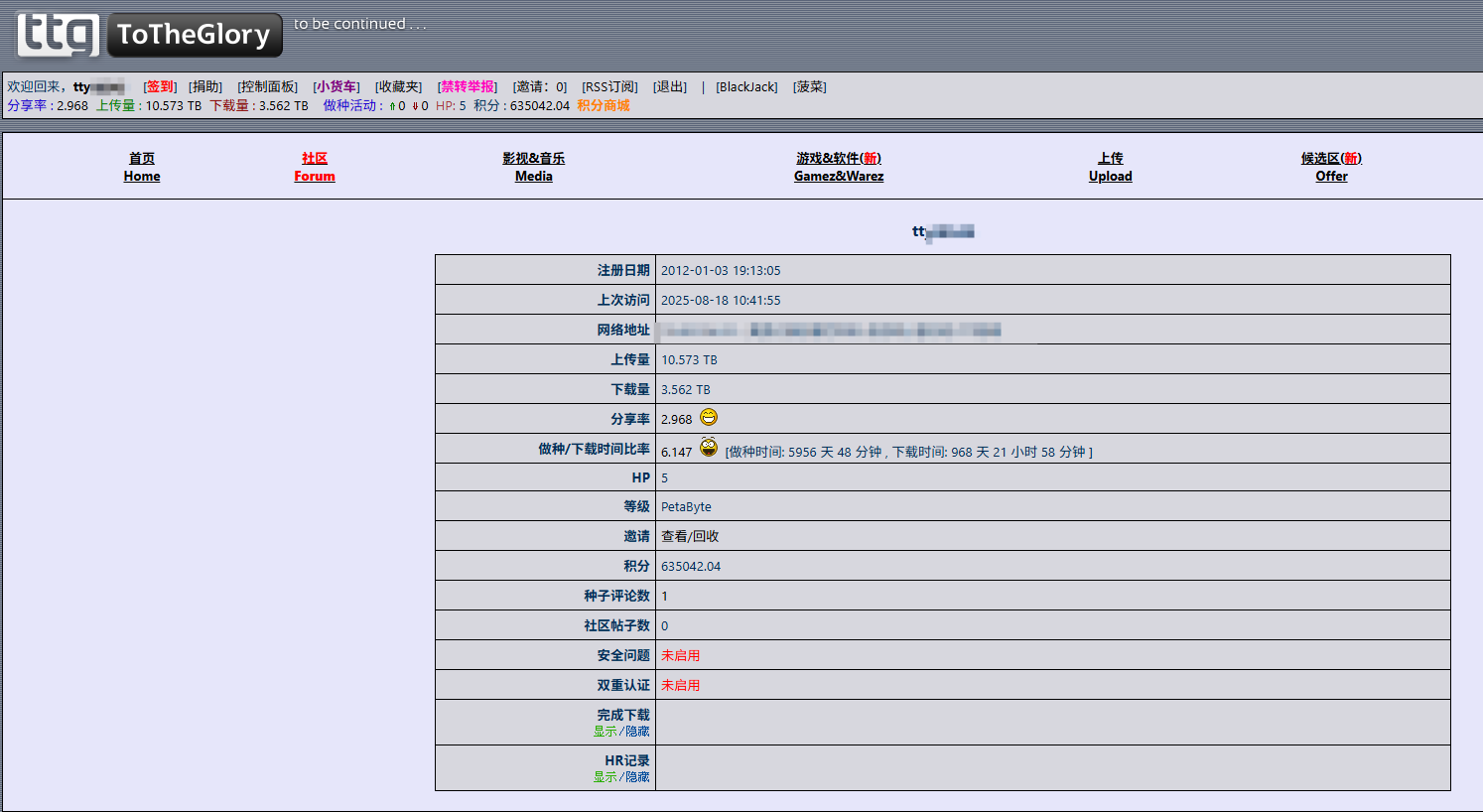
Task: Click the HP: 5 header stat
Action: pyautogui.click(x=451, y=105)
